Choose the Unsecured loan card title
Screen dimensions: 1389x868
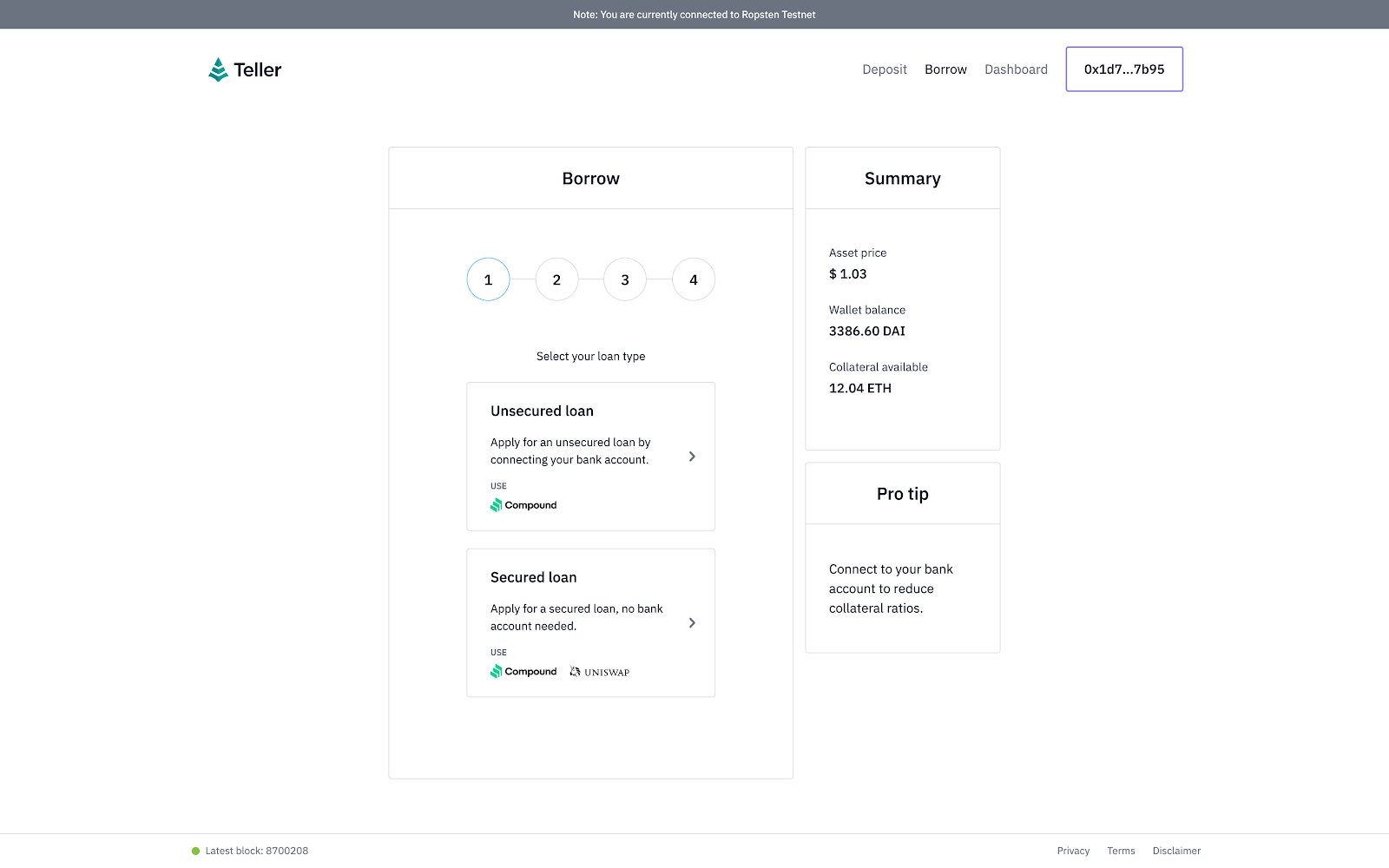pos(542,411)
